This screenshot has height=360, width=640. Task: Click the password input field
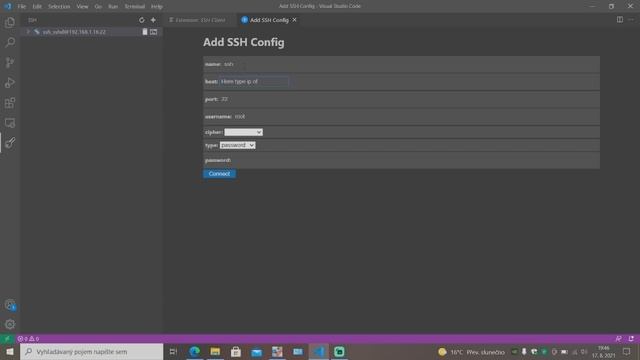point(266,160)
